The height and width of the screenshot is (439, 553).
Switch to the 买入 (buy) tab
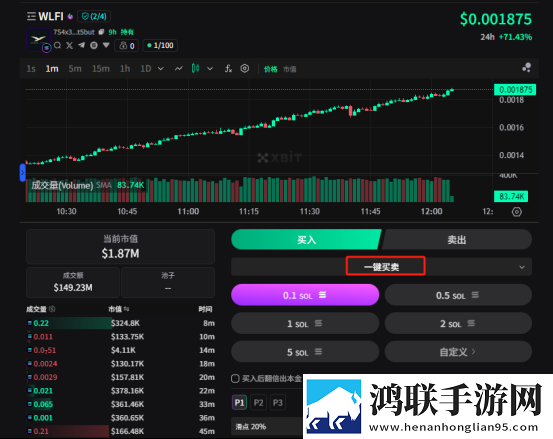coord(306,240)
